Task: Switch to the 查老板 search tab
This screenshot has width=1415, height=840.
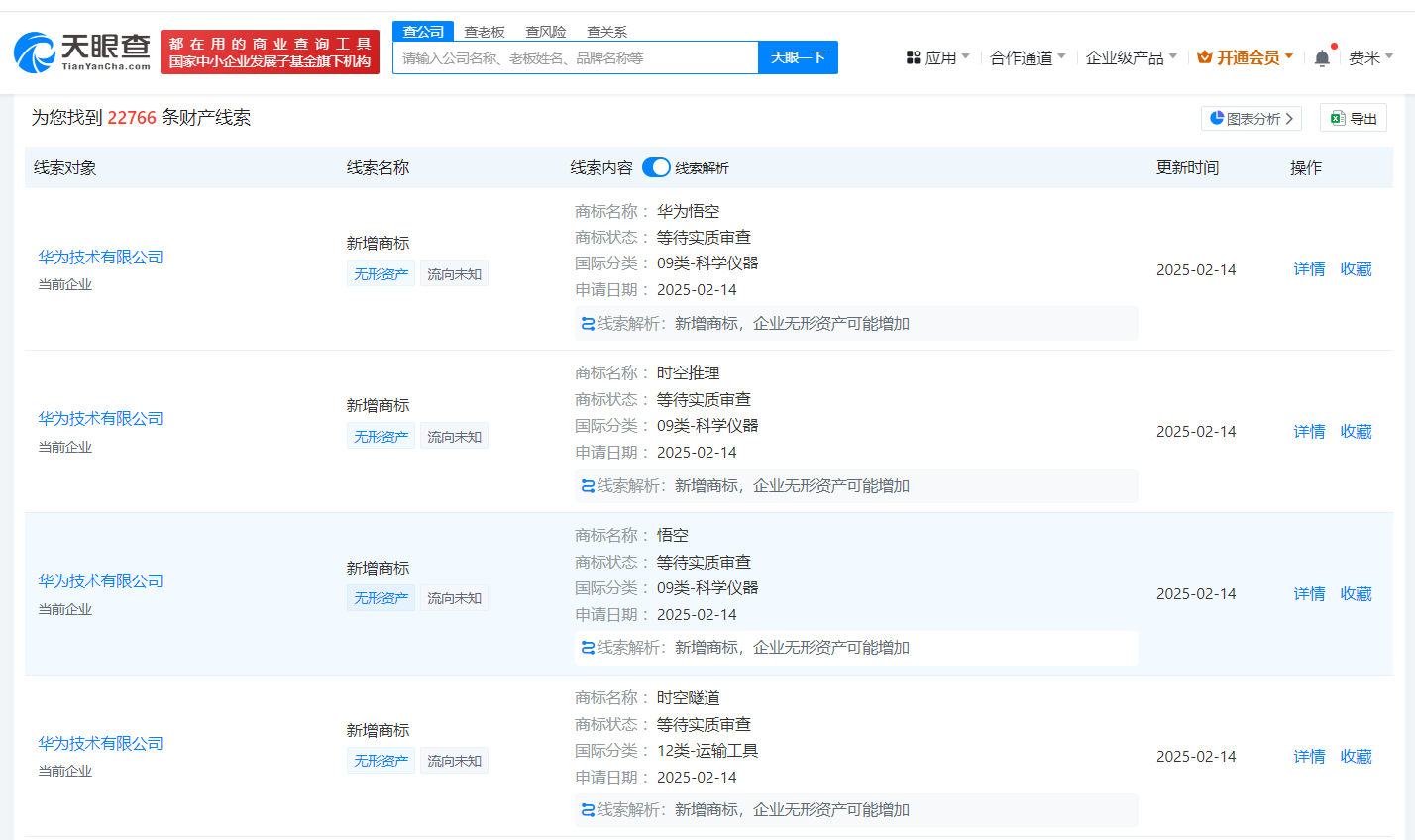Action: [485, 32]
